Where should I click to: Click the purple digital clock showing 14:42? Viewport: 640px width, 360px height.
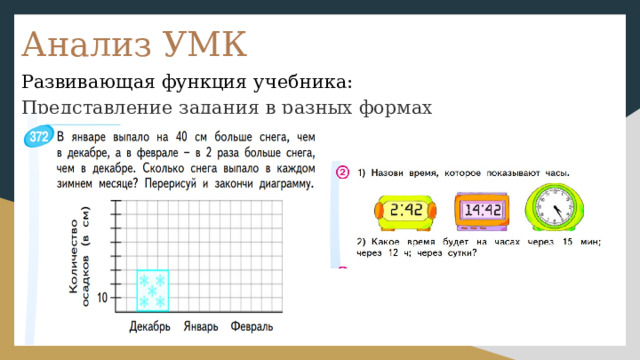point(482,211)
